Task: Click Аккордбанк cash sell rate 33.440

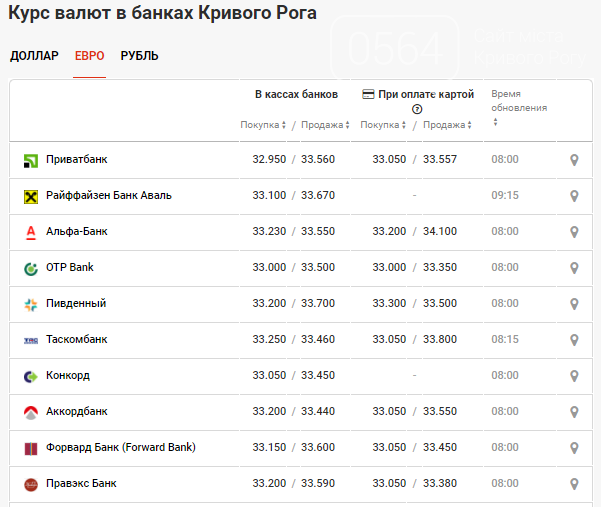Action: pyautogui.click(x=318, y=412)
